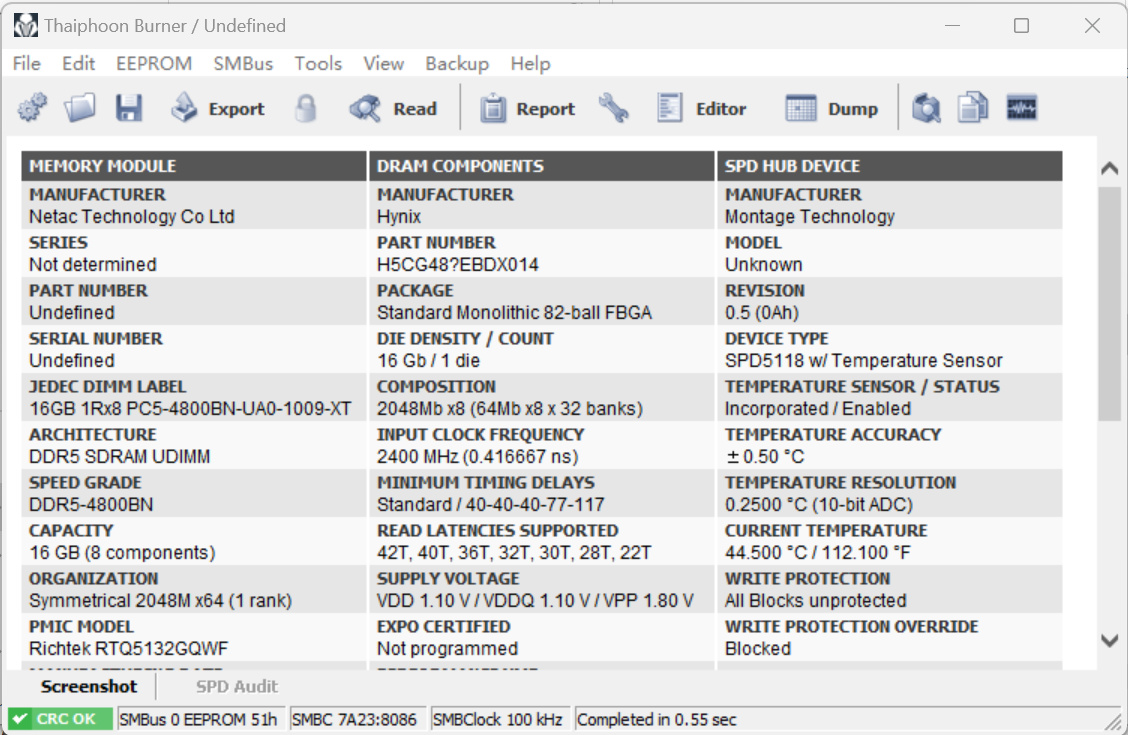Open the File menu
This screenshot has width=1128, height=735.
[x=27, y=63]
